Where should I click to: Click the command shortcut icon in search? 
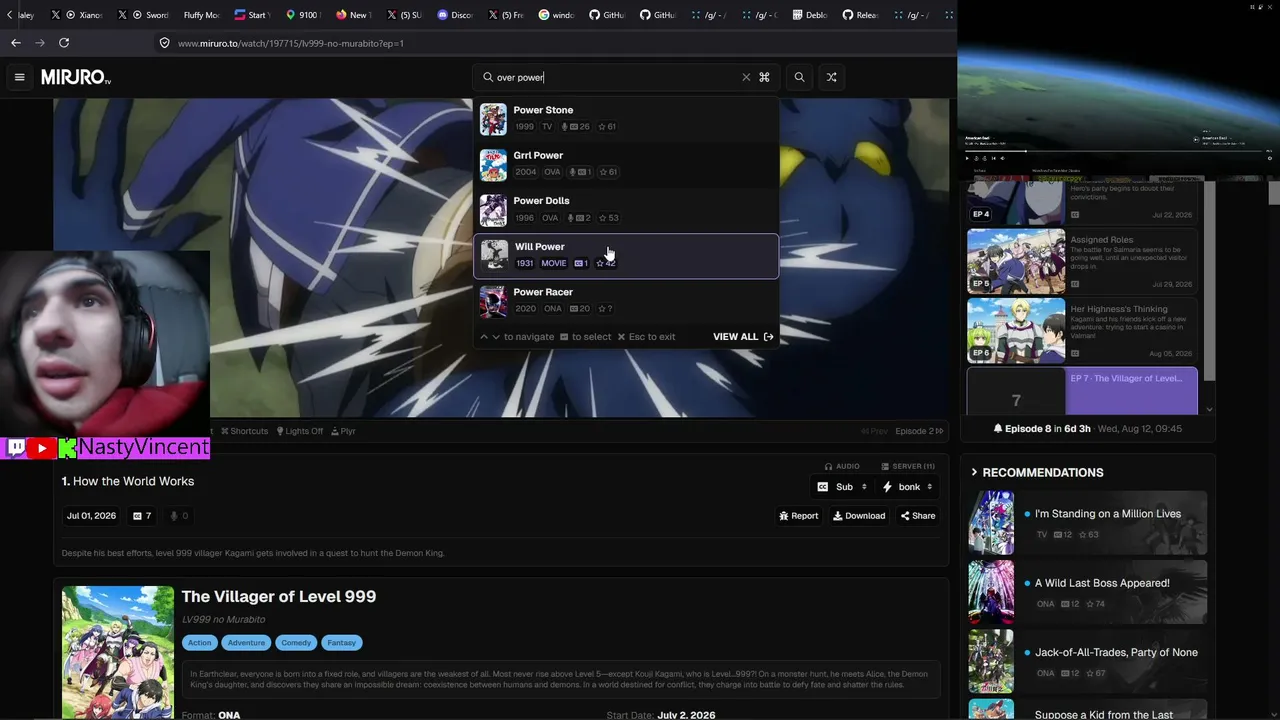(x=764, y=77)
